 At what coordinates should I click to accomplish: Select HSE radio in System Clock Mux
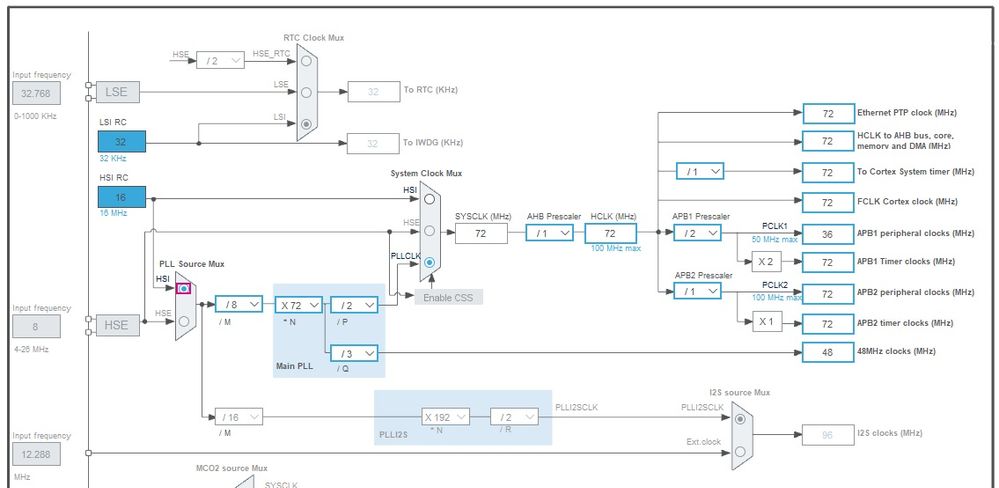pos(429,231)
